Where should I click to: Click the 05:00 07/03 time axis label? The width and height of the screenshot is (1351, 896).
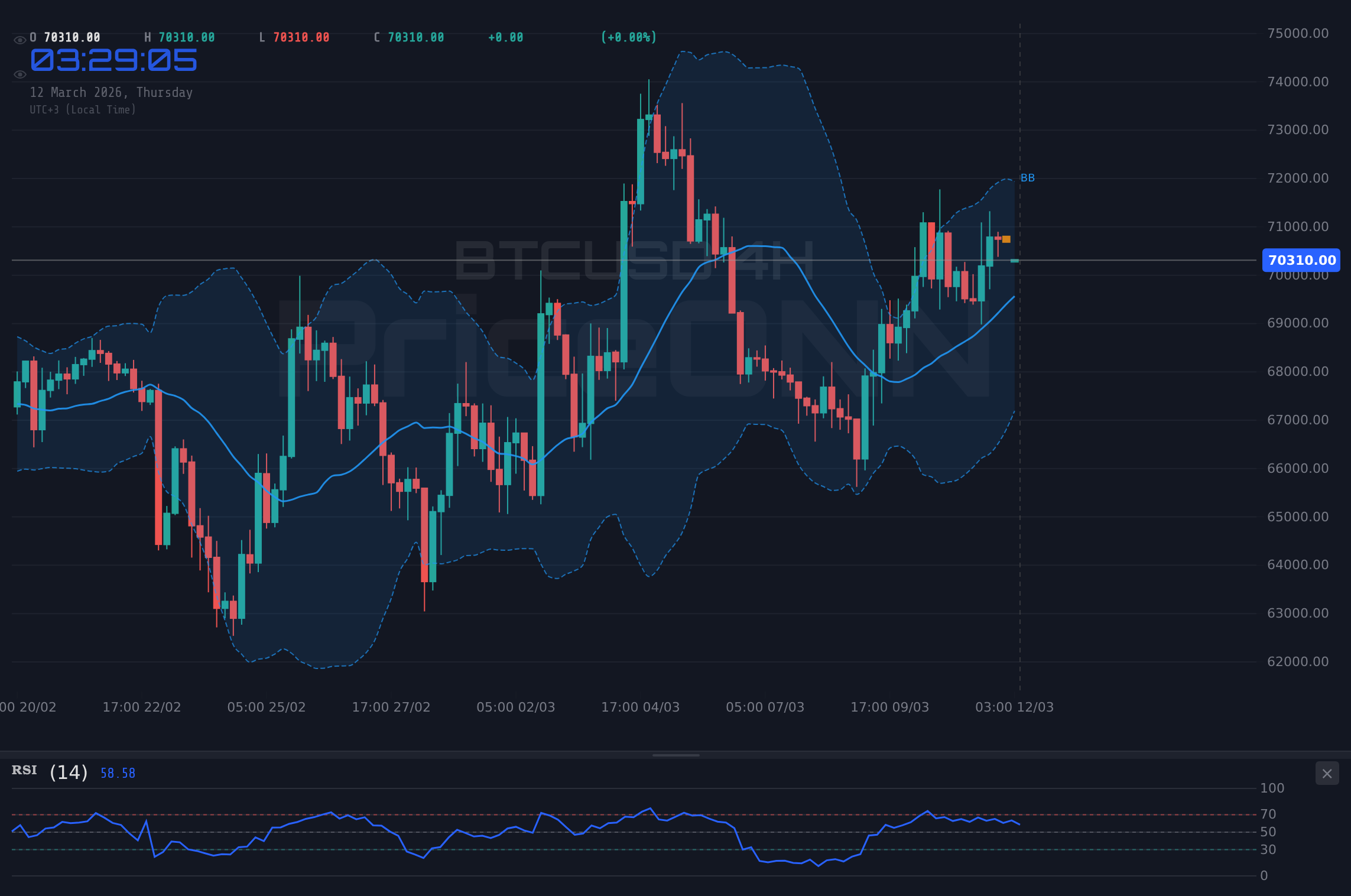pos(765,707)
